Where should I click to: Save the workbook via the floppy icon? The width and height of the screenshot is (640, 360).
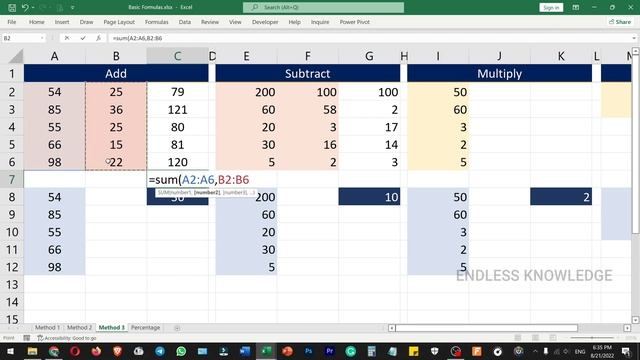pos(12,7)
